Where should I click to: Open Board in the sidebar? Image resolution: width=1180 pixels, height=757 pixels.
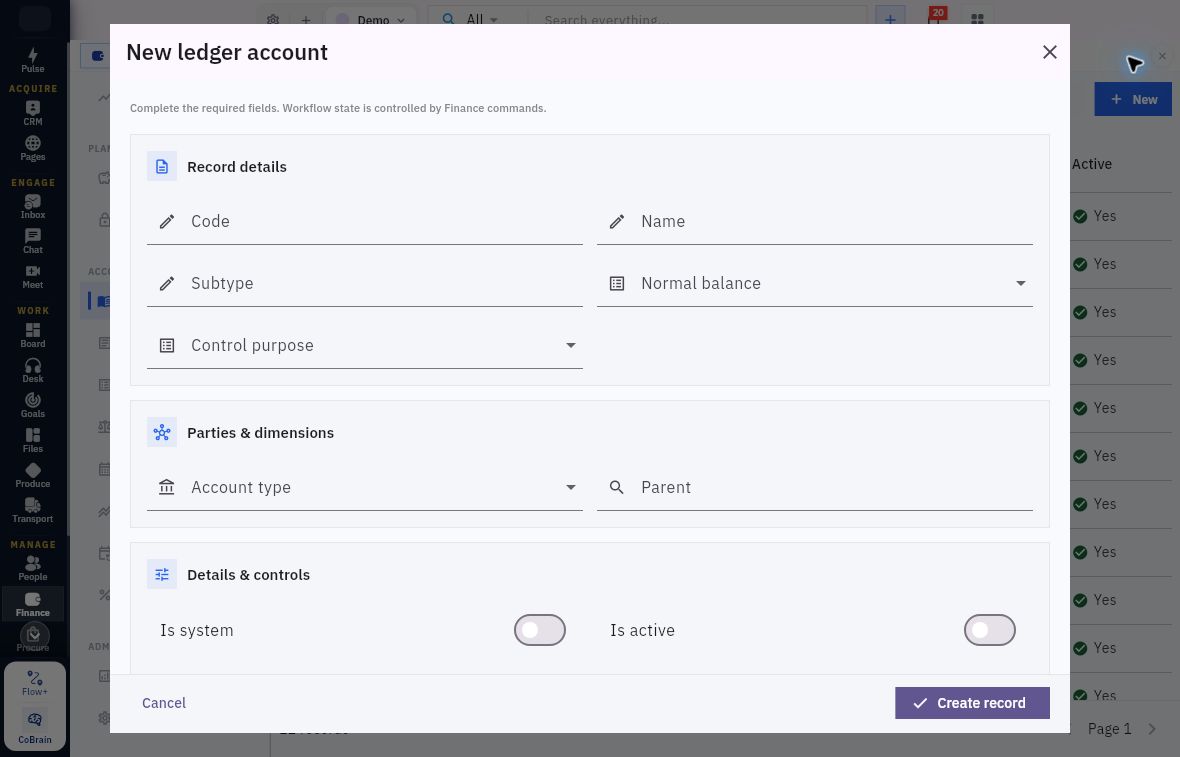[32, 336]
